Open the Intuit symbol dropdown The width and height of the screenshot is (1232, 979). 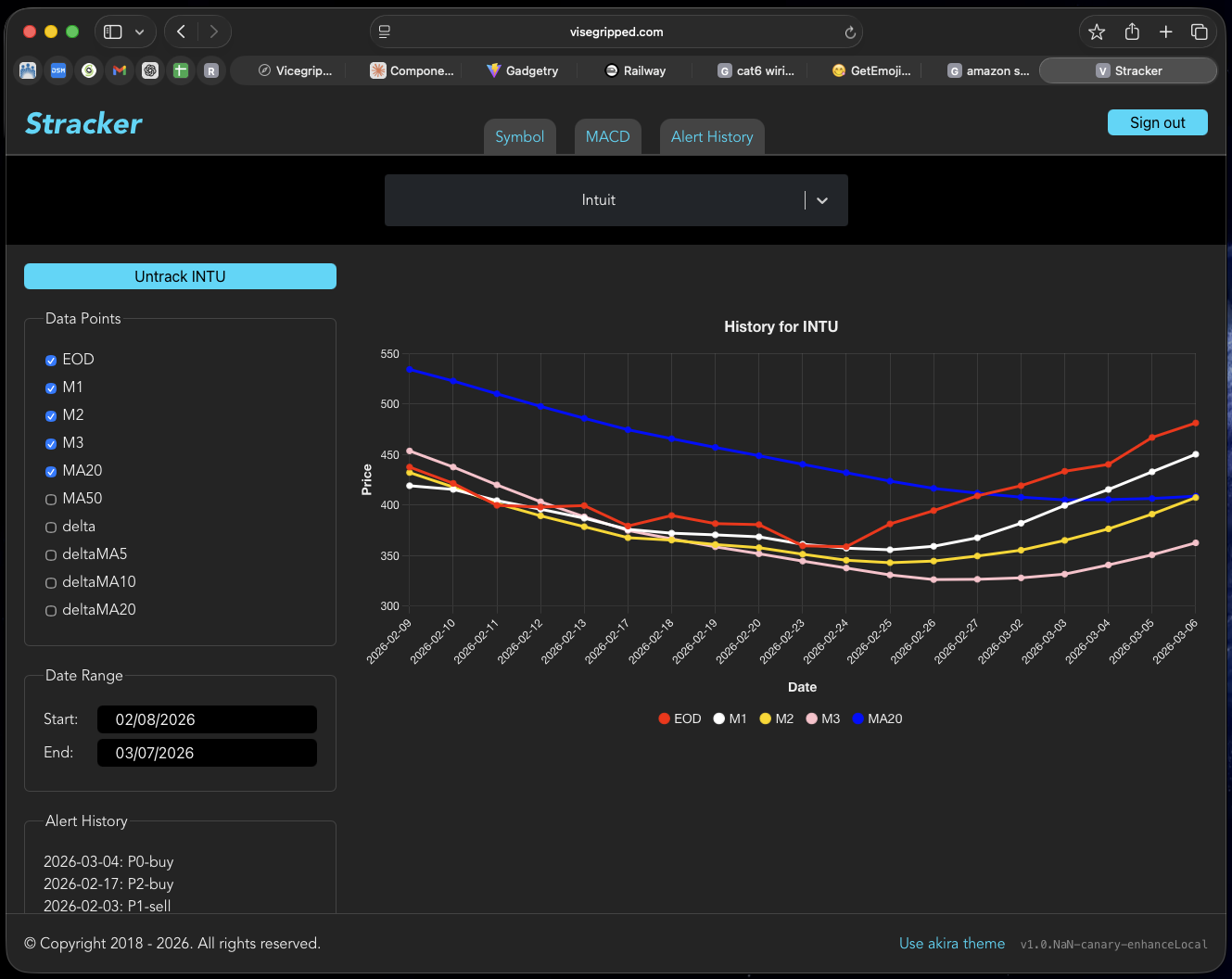tap(616, 200)
